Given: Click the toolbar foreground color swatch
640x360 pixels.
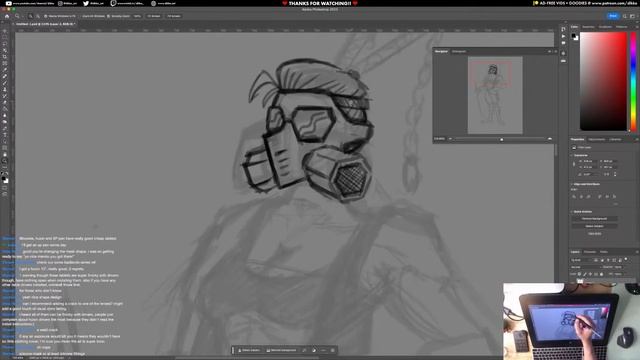Looking at the screenshot, I should click(4, 179).
